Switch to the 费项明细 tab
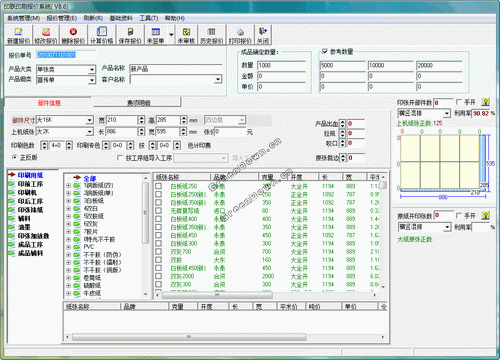This screenshot has width=500, height=360. click(138, 103)
